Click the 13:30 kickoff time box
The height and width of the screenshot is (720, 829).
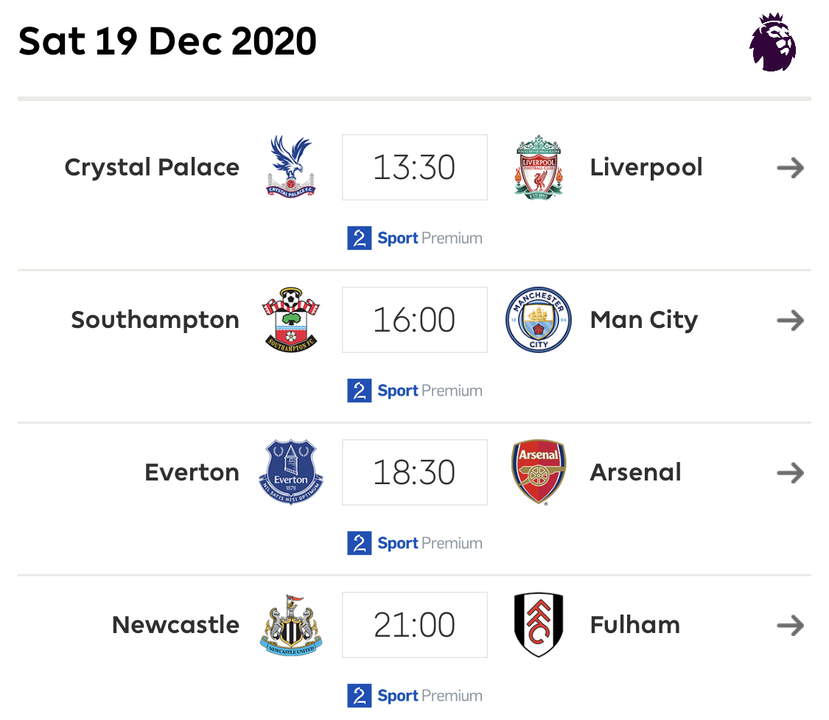tap(414, 167)
